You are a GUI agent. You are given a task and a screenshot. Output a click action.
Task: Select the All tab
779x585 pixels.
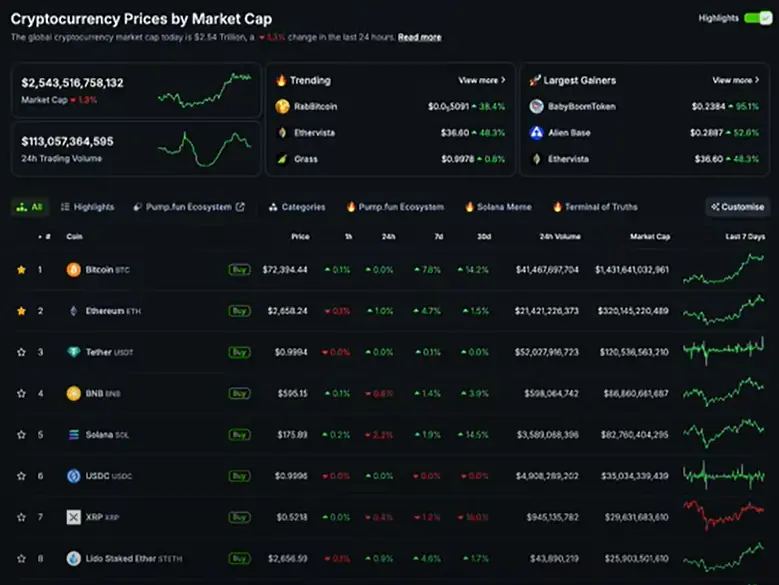pos(29,207)
